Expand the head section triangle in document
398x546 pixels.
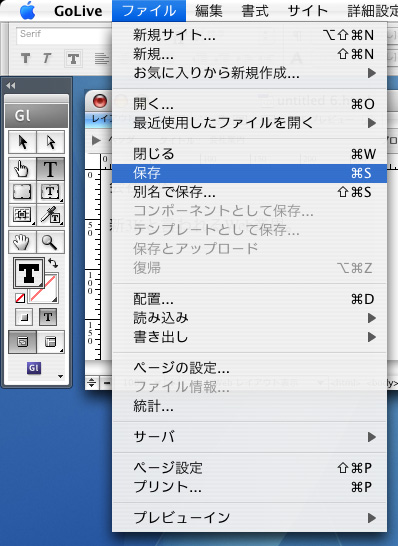[95, 140]
